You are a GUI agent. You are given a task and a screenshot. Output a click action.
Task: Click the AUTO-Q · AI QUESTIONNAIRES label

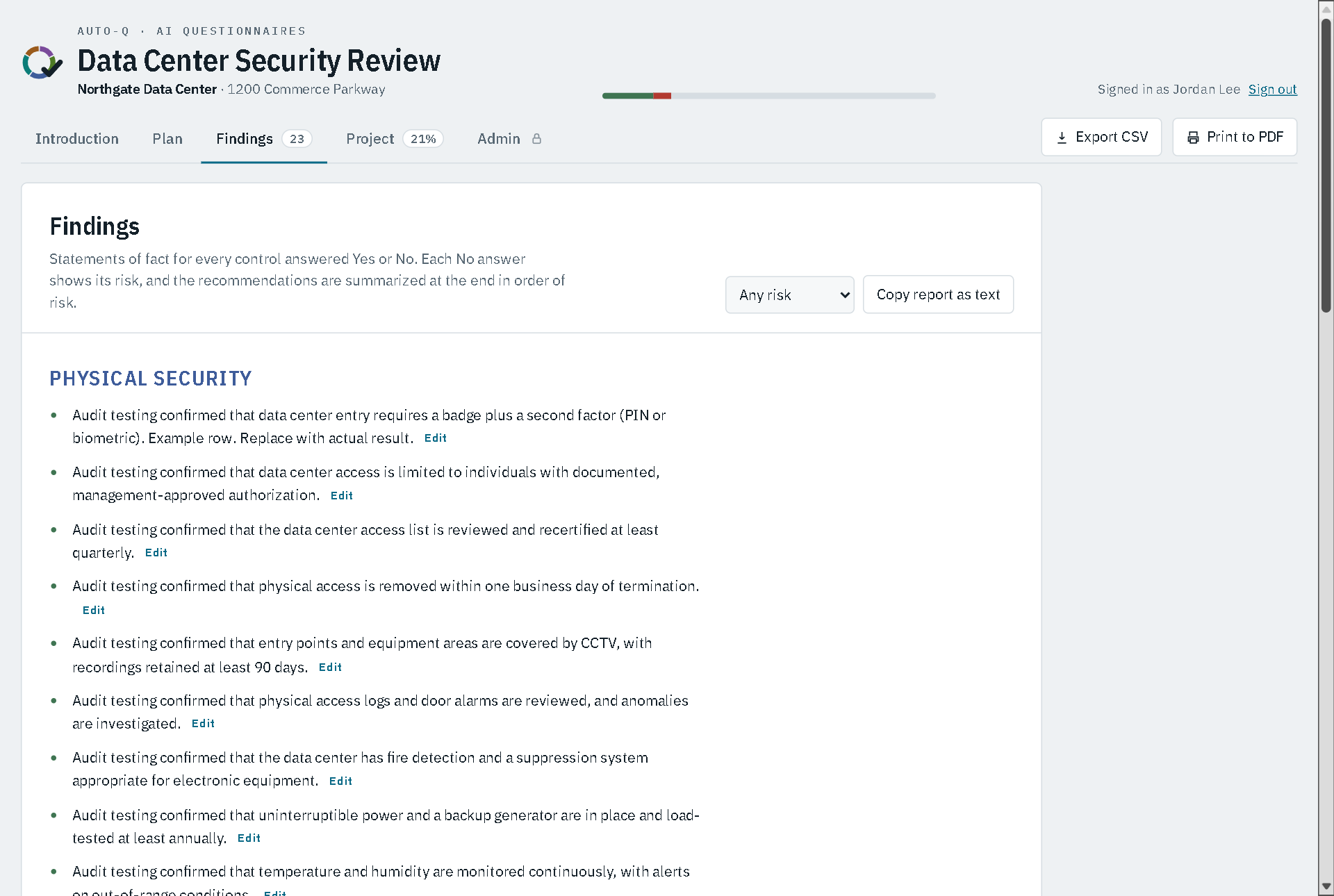(x=191, y=31)
